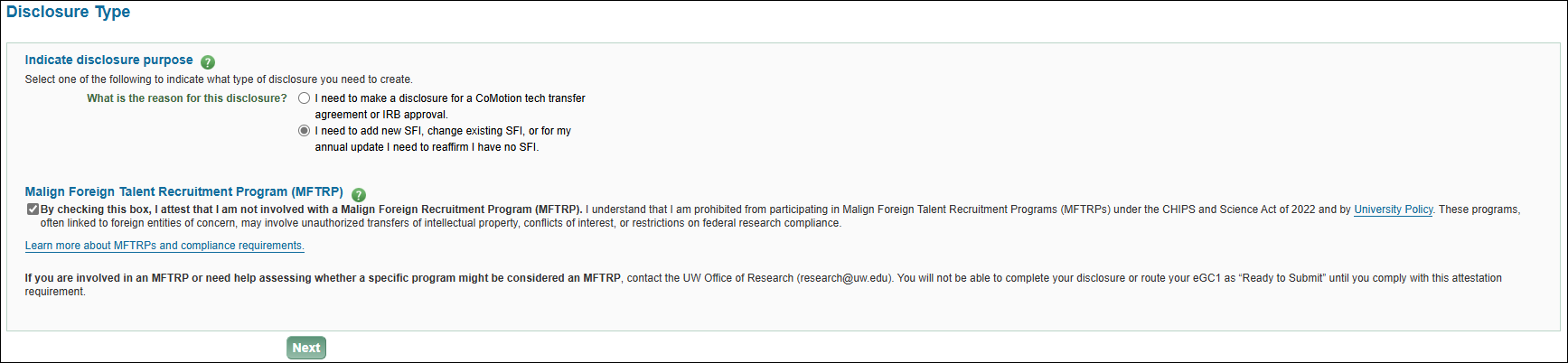The width and height of the screenshot is (1568, 363).
Task: Click the What is the reason question label
Action: click(x=186, y=98)
